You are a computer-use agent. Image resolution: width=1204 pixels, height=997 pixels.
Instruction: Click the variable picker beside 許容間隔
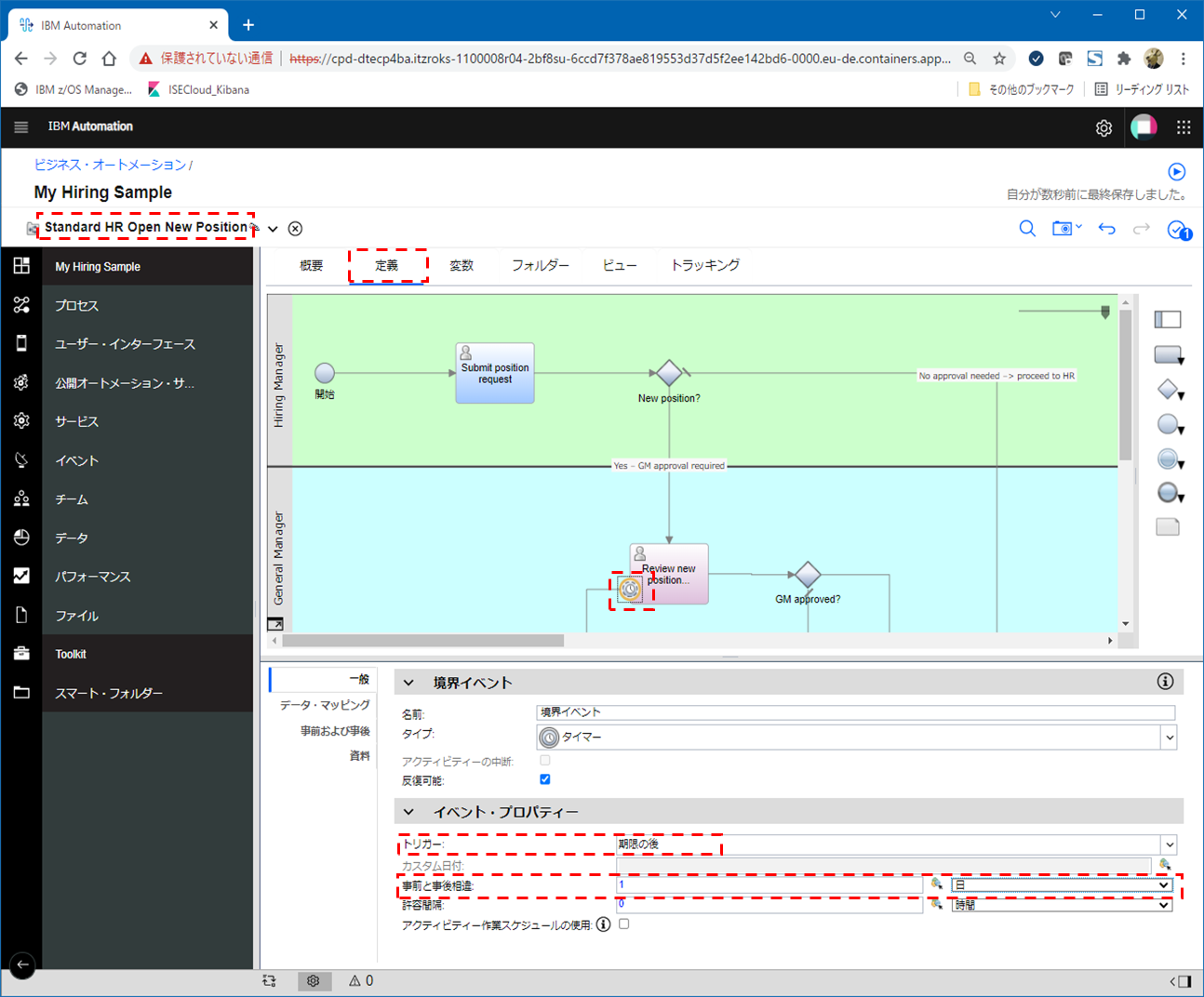[936, 904]
